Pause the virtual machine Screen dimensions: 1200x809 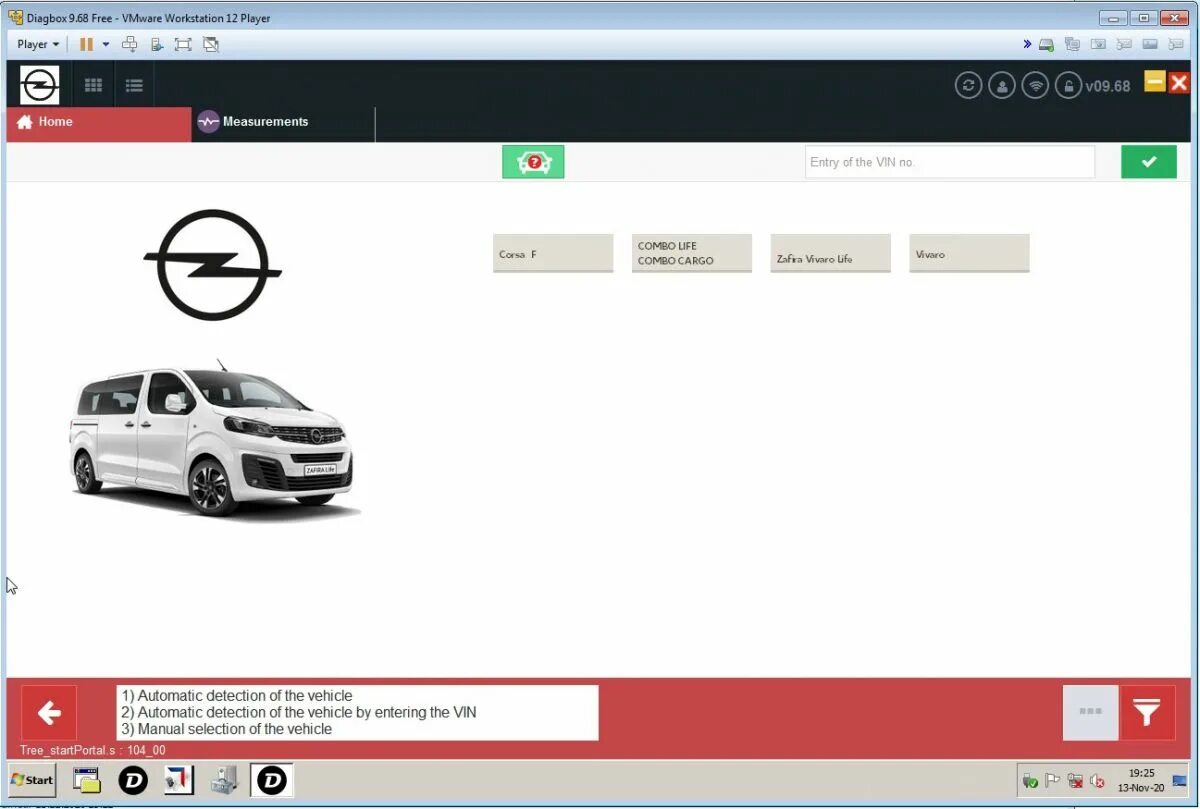tap(86, 44)
